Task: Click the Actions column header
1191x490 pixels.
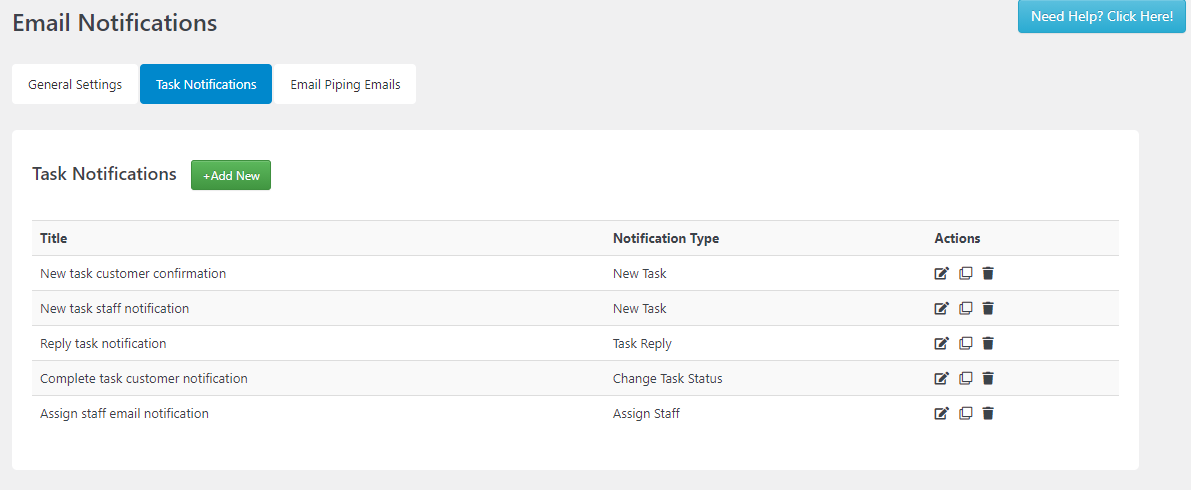Action: 957,239
